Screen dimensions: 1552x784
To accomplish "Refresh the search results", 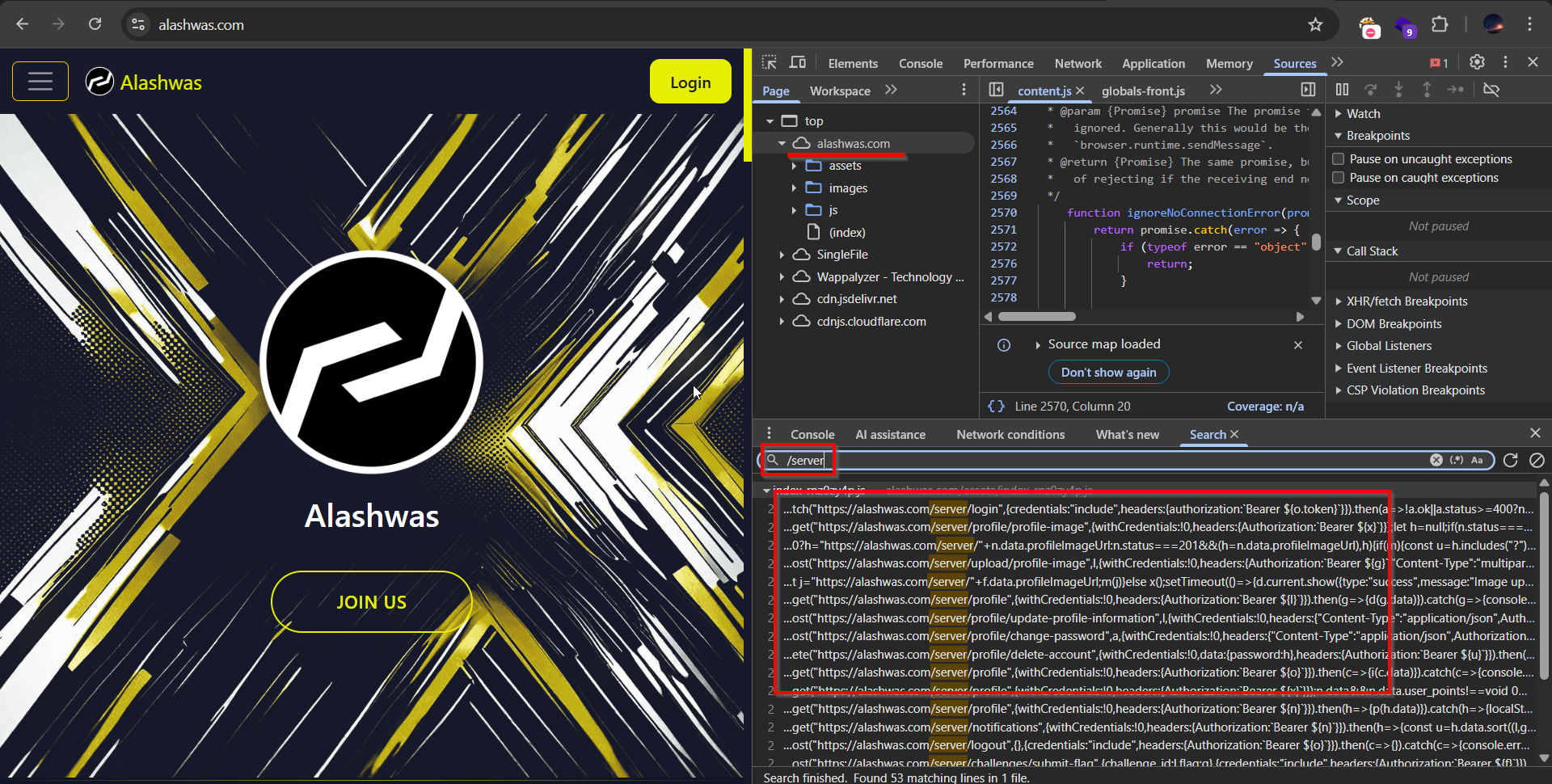I will pyautogui.click(x=1510, y=460).
